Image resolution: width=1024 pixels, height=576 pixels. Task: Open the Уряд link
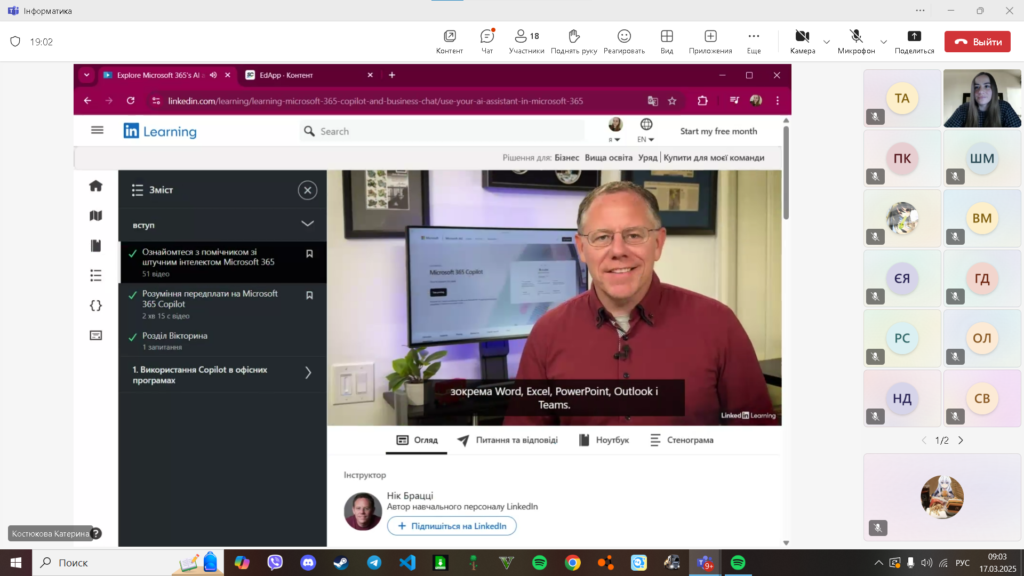647,157
